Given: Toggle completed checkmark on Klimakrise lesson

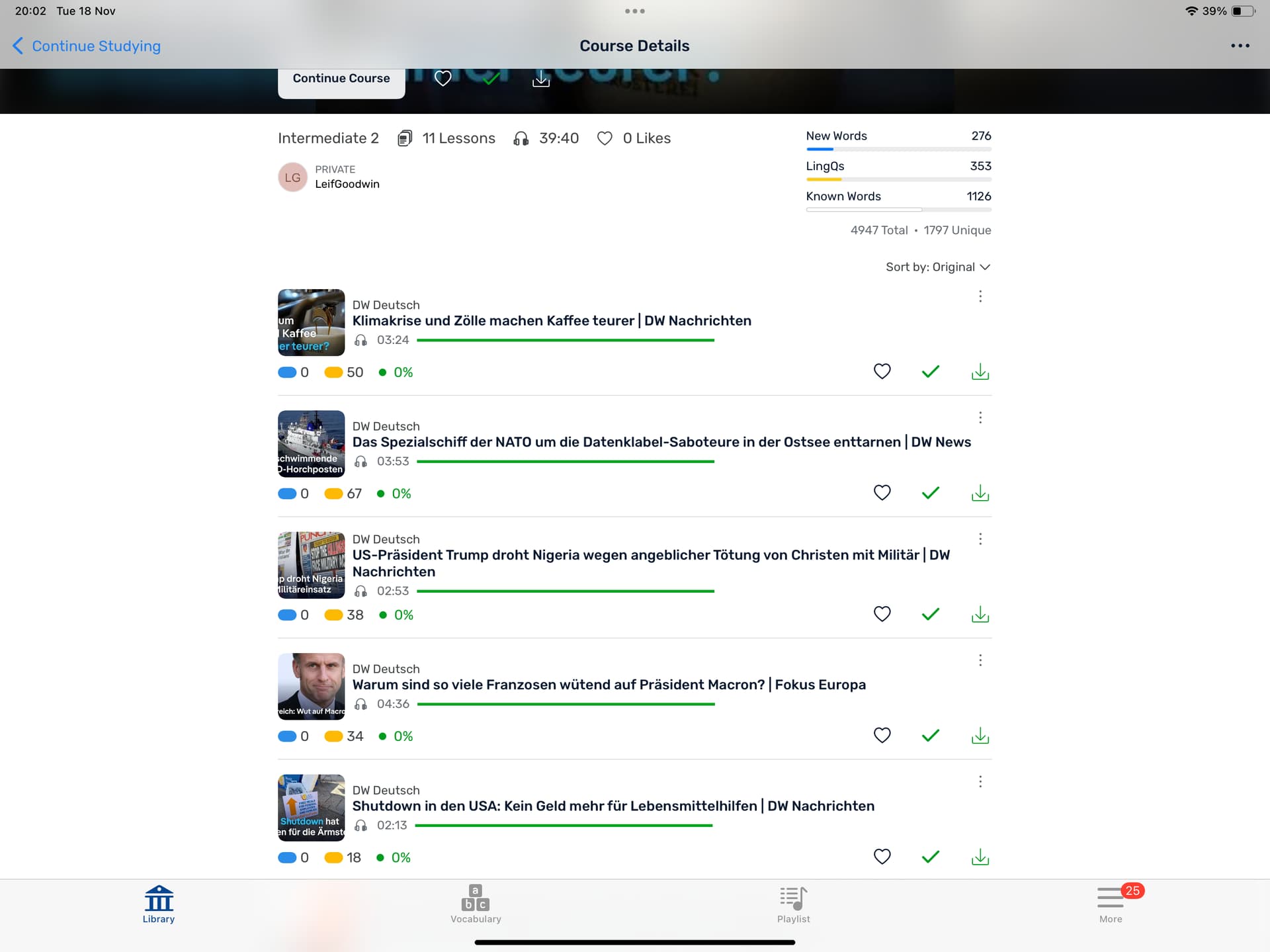Looking at the screenshot, I should click(x=930, y=372).
